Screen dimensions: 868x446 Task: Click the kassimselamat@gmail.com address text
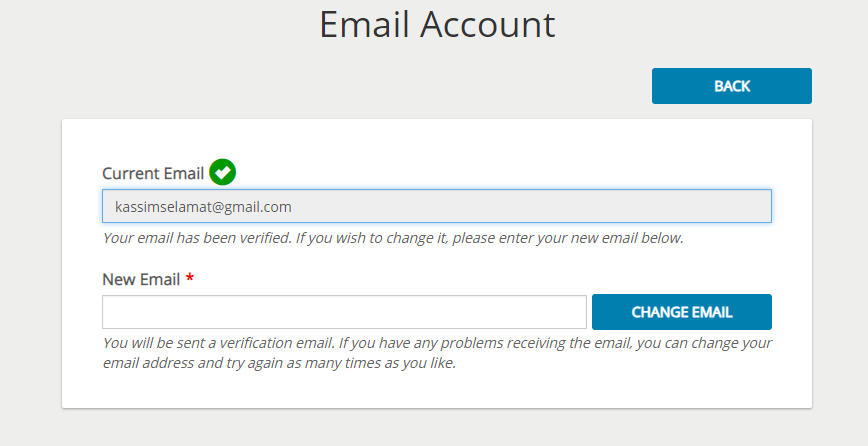(203, 207)
